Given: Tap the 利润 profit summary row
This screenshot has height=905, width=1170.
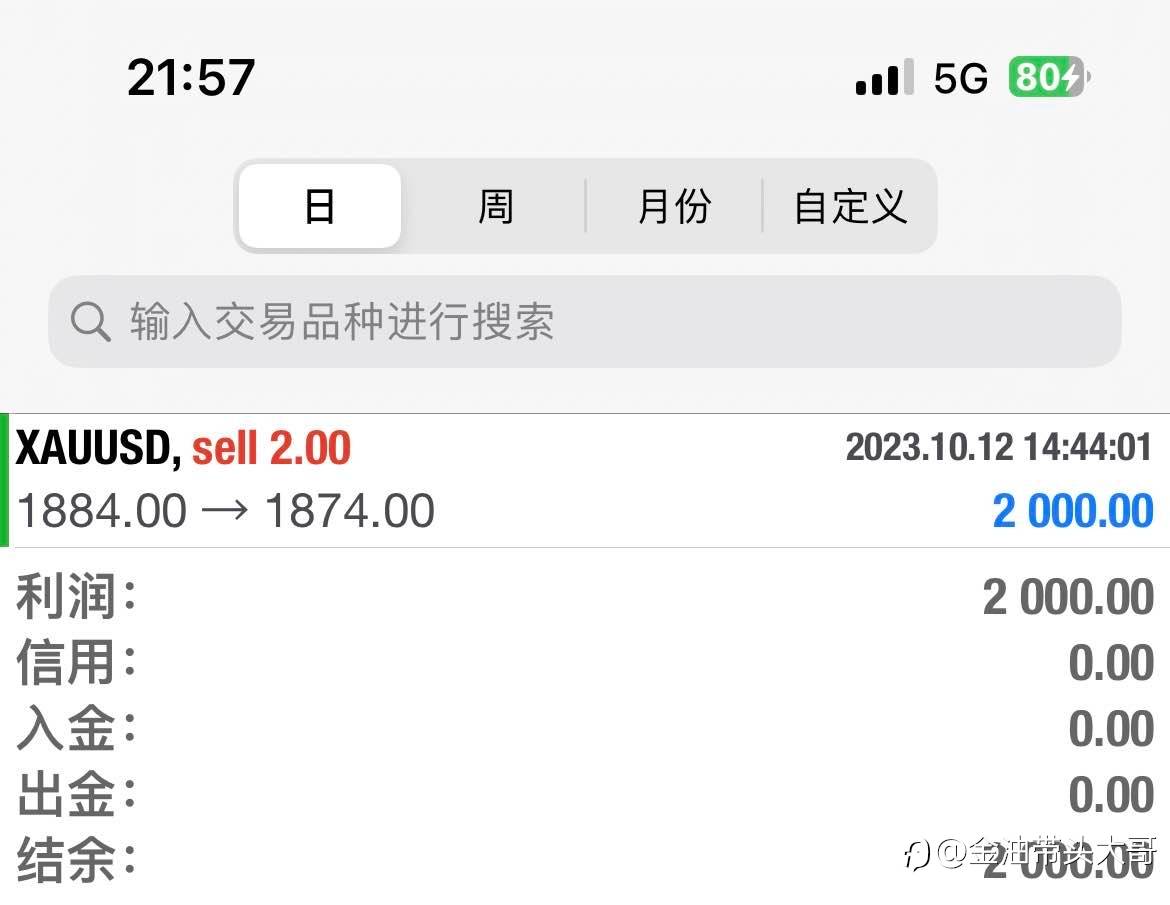Looking at the screenshot, I should (585, 597).
